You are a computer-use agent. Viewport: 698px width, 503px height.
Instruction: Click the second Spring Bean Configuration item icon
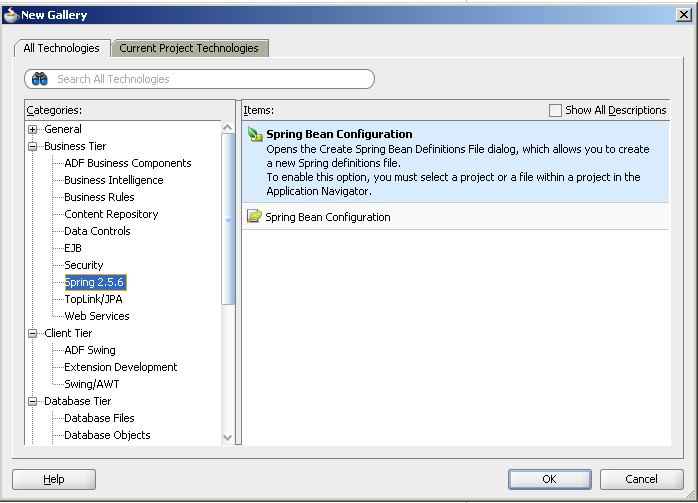coord(254,217)
